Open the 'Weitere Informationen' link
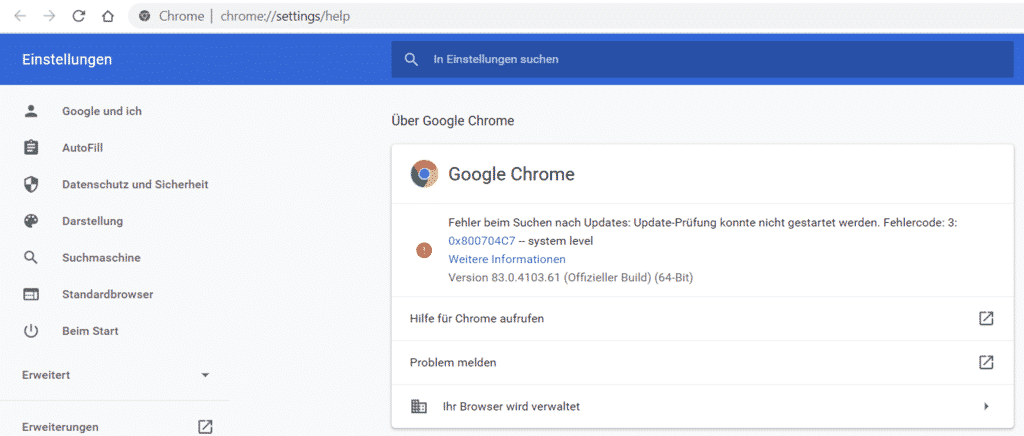This screenshot has height=436, width=1024. [507, 259]
